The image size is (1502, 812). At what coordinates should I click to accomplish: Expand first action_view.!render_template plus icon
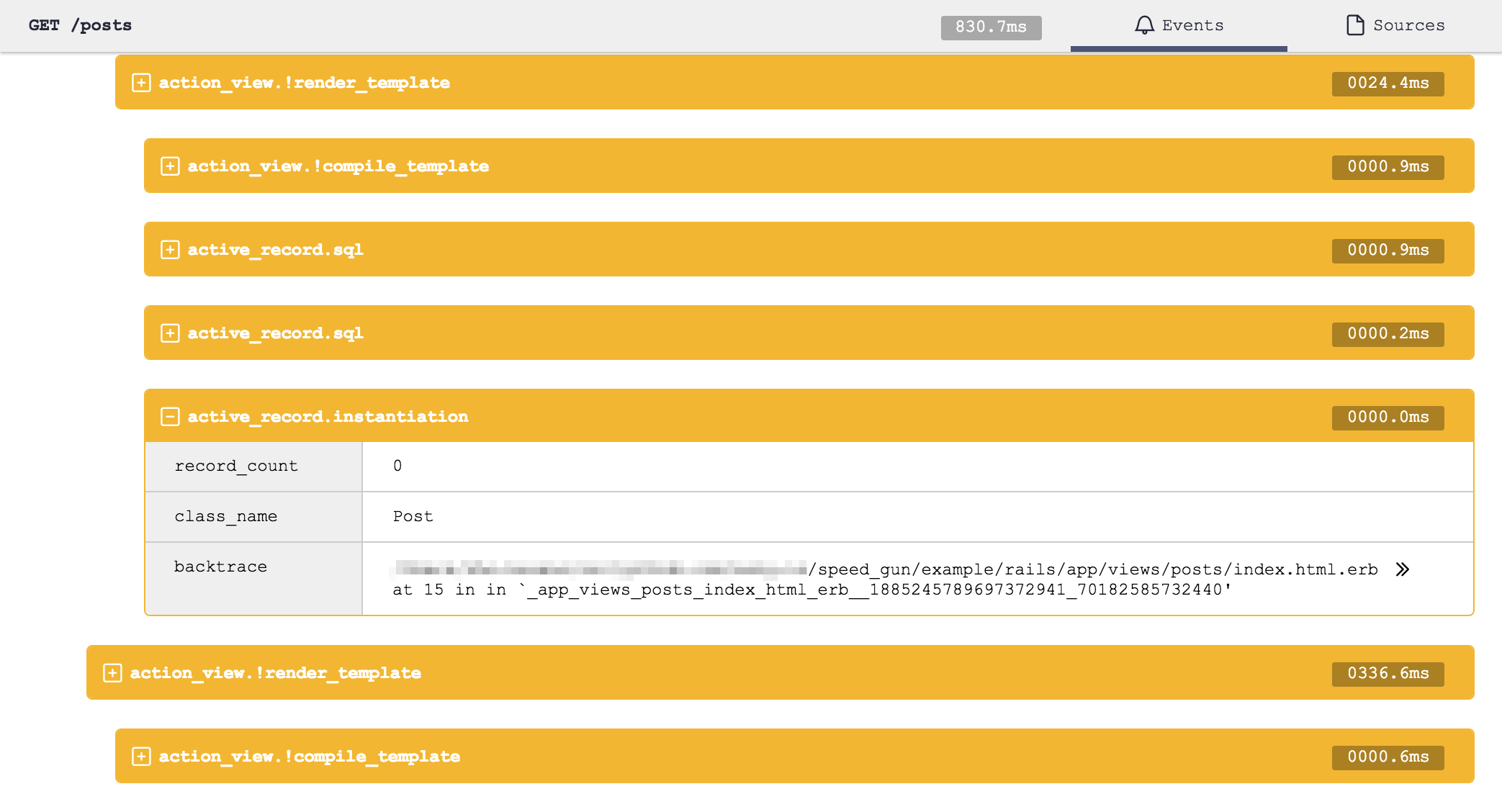tap(141, 83)
